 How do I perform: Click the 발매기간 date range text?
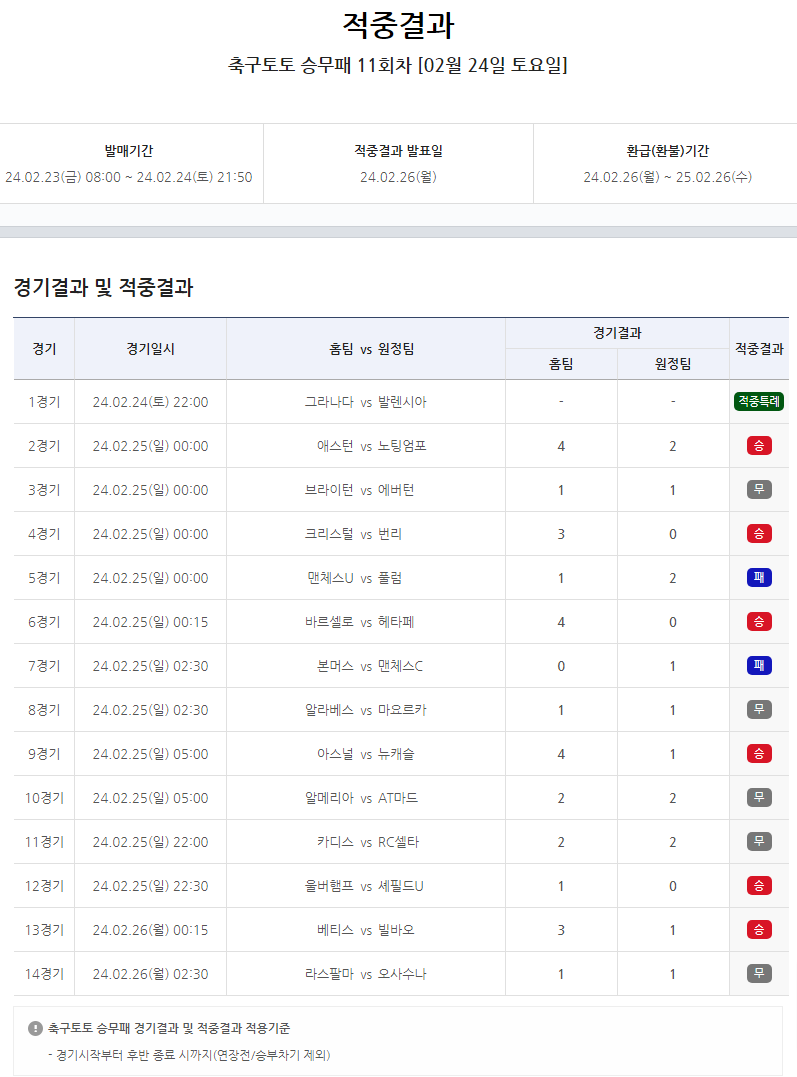(129, 178)
